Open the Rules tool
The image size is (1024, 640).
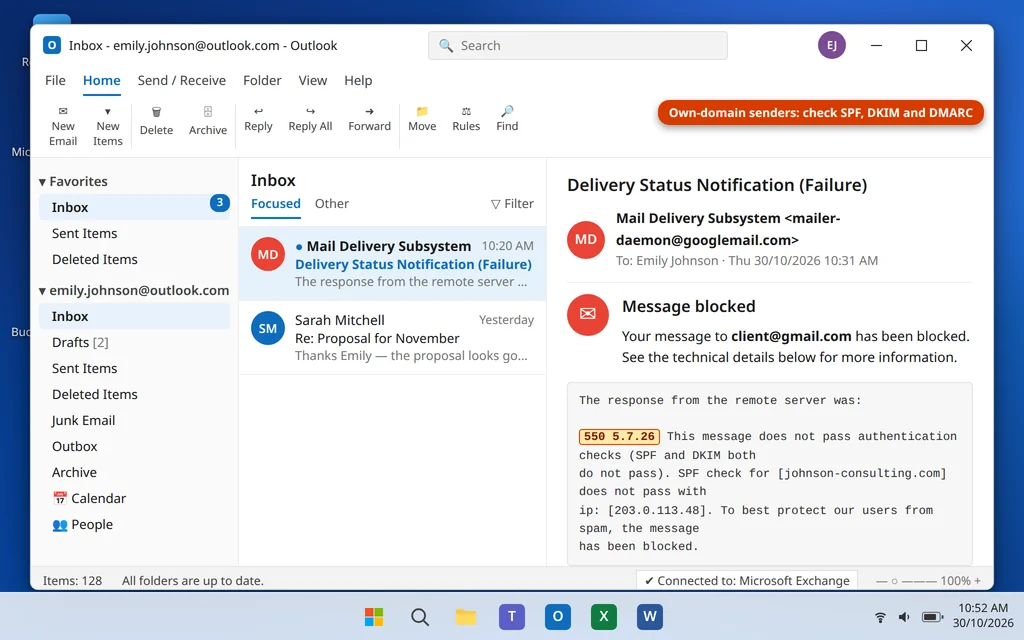[x=466, y=120]
